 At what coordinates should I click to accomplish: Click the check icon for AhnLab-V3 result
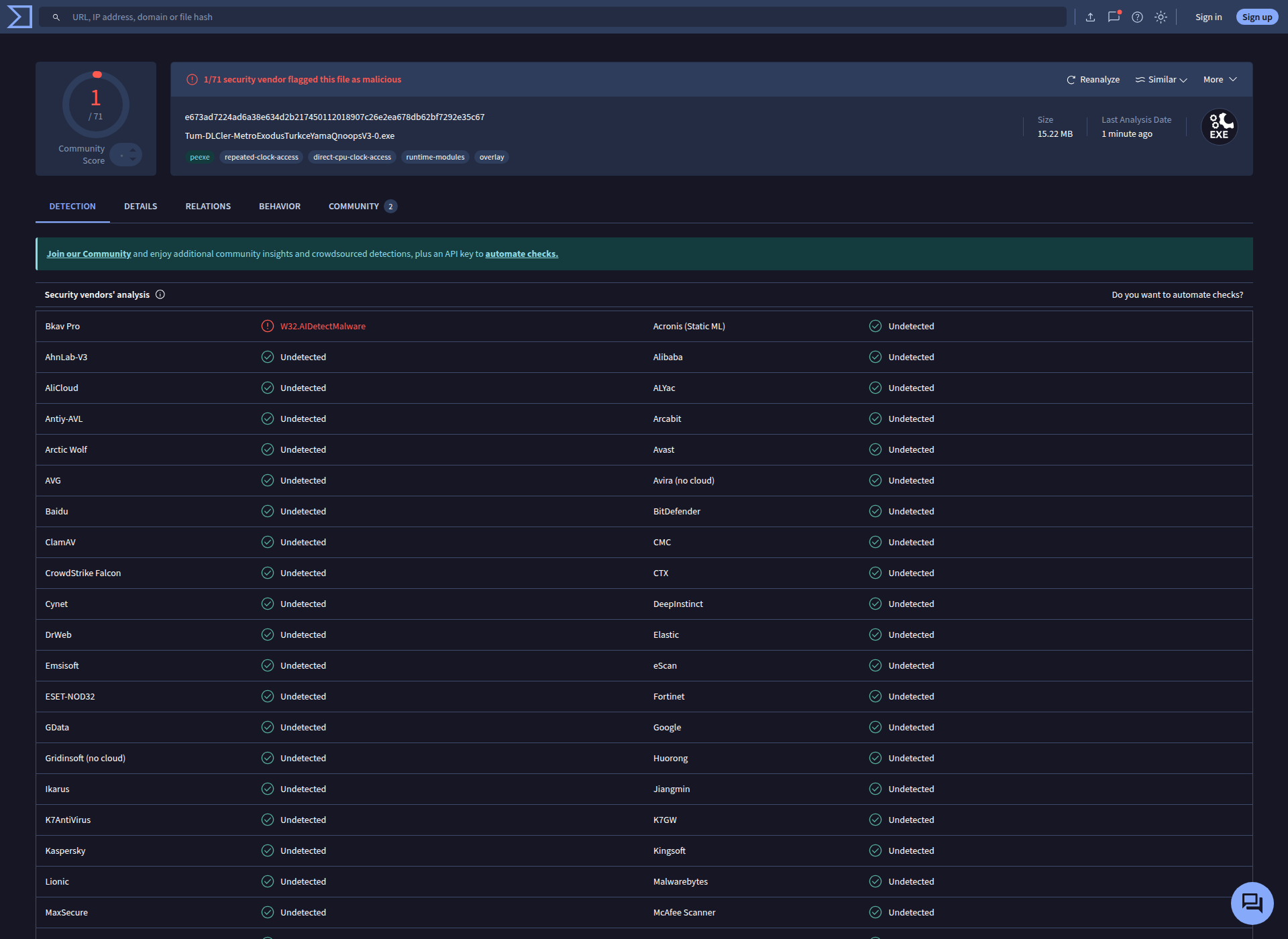268,357
